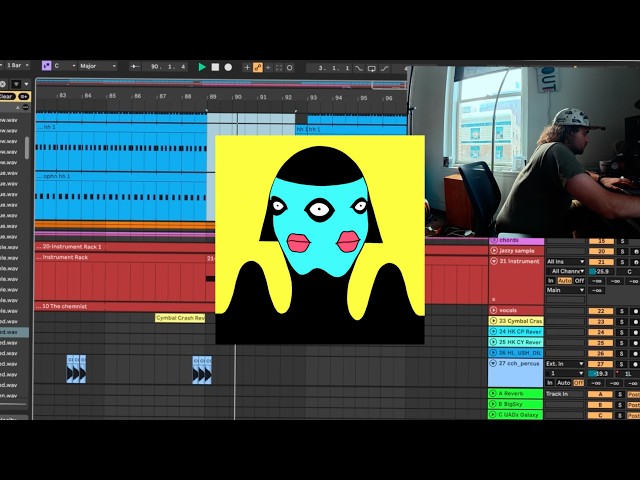
Task: Start playback with the green Play button
Action: click(202, 67)
